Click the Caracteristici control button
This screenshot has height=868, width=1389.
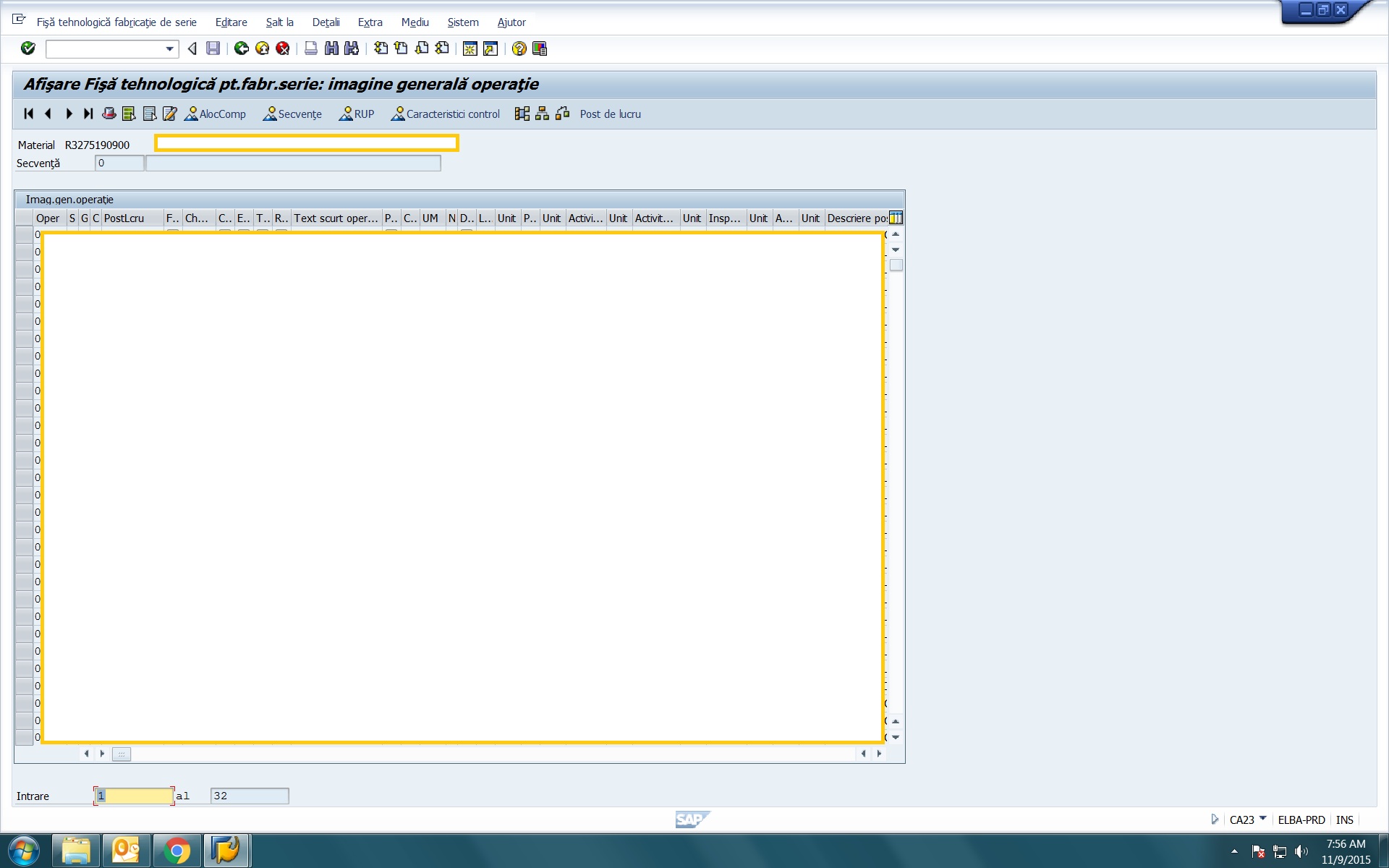click(446, 114)
